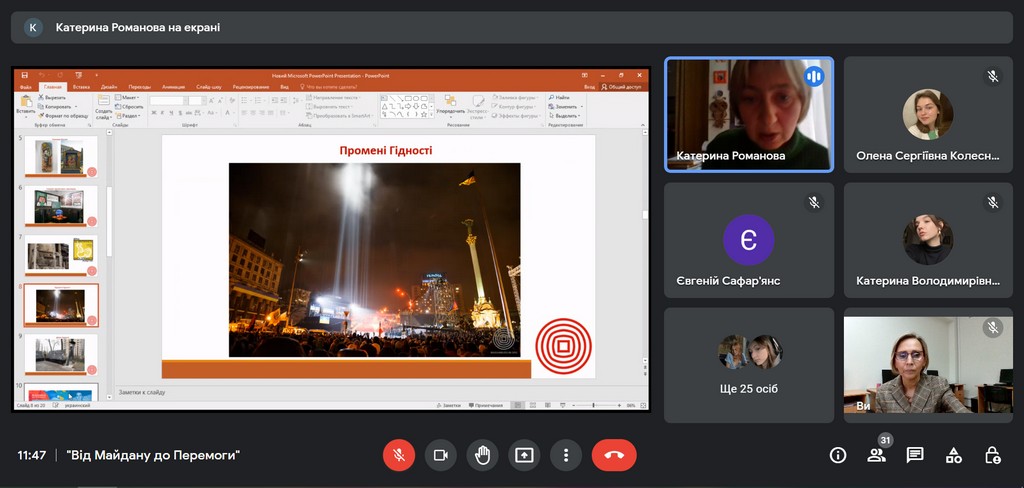This screenshot has width=1024, height=488.
Task: Unmute your microphone
Action: pyautogui.click(x=398, y=455)
